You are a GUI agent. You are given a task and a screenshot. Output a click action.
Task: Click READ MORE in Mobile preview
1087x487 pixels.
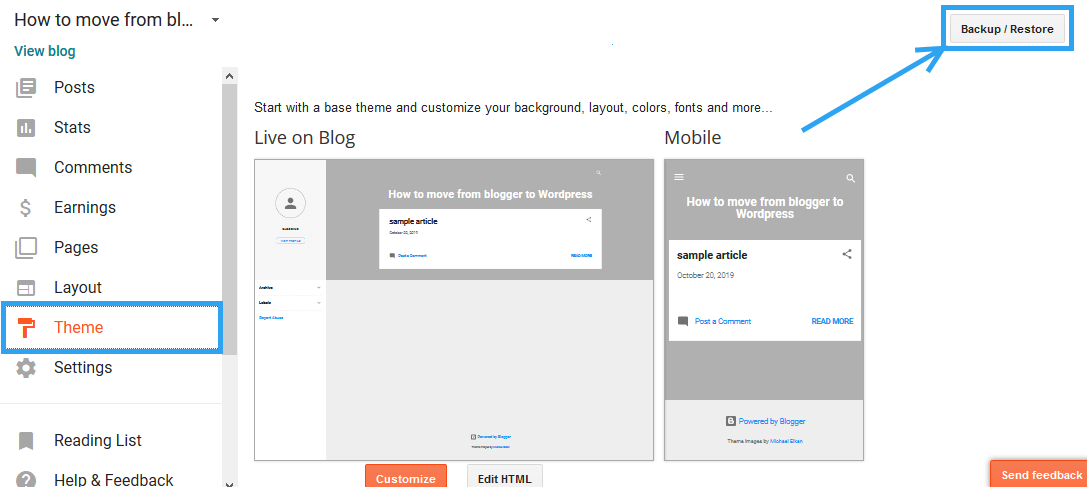[x=832, y=321]
